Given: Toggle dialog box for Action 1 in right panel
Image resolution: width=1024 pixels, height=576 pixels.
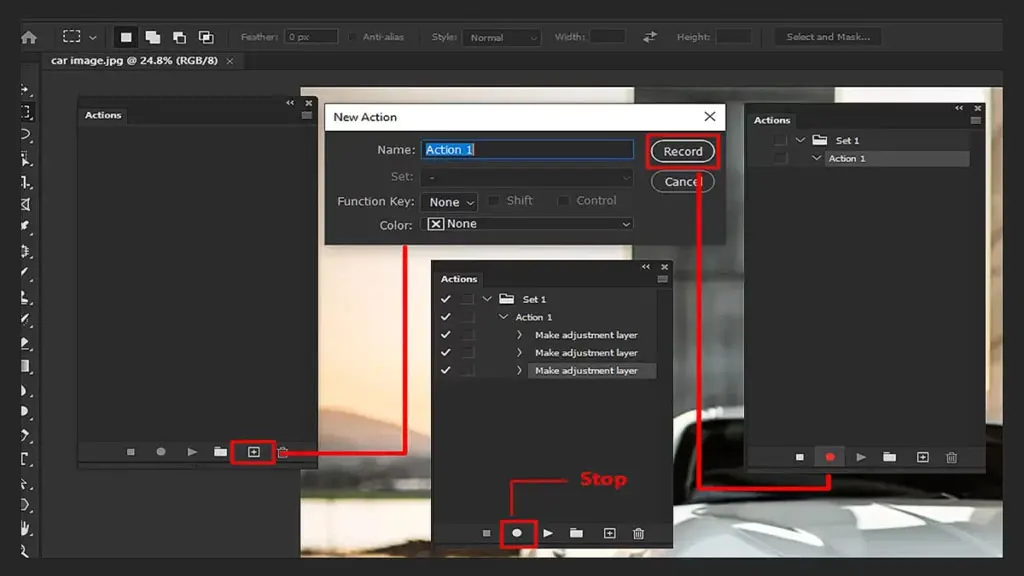Looking at the screenshot, I should (x=779, y=158).
